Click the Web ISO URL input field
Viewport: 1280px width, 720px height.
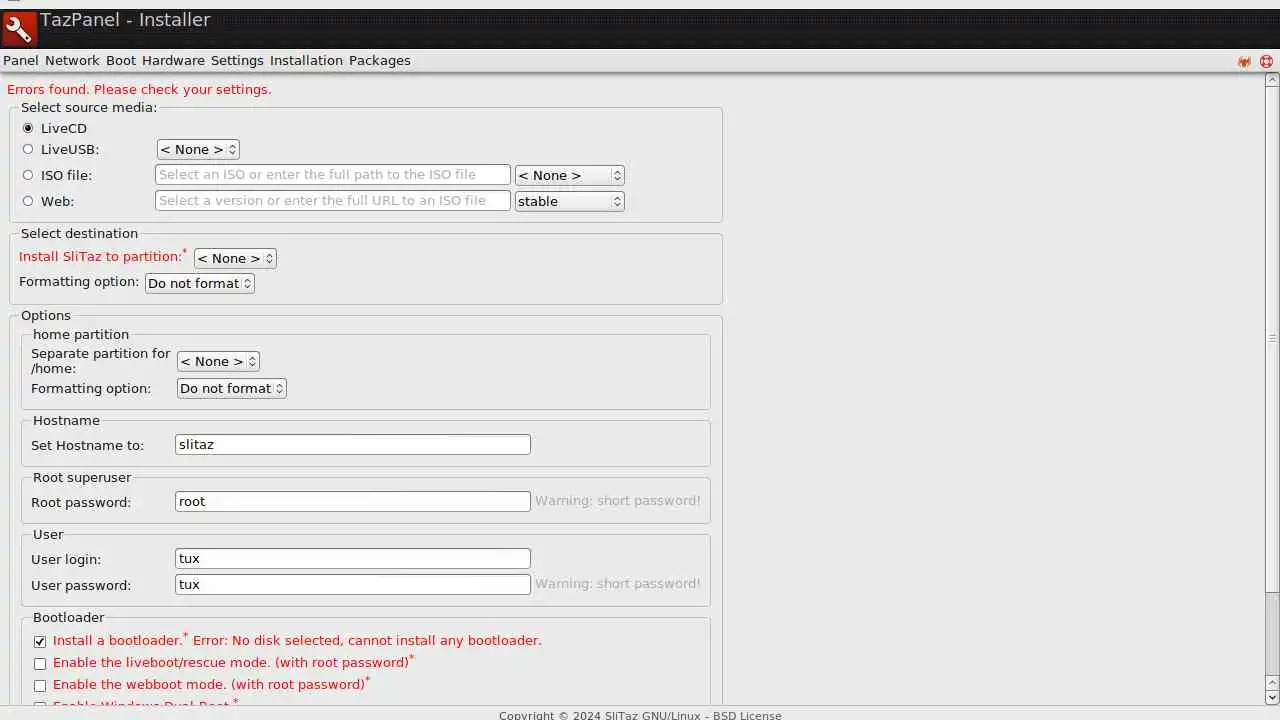333,201
